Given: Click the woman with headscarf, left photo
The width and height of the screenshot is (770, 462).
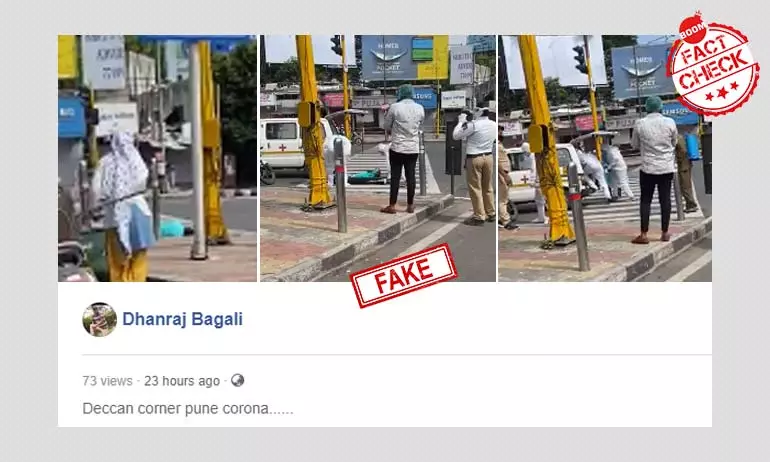Looking at the screenshot, I should click(123, 206).
